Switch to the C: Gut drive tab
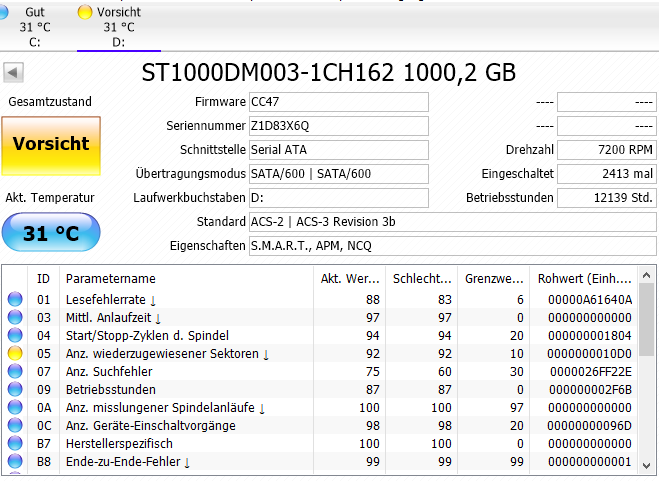Screen dimensions: 659x481 [34, 26]
